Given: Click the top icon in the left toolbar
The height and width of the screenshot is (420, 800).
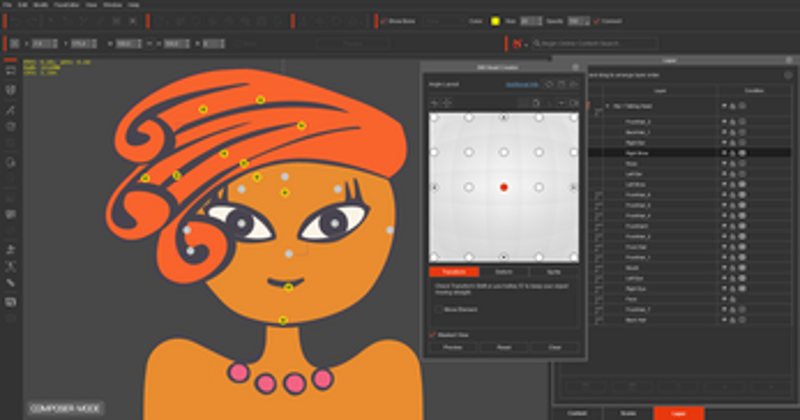Looking at the screenshot, I should pos(11,71).
